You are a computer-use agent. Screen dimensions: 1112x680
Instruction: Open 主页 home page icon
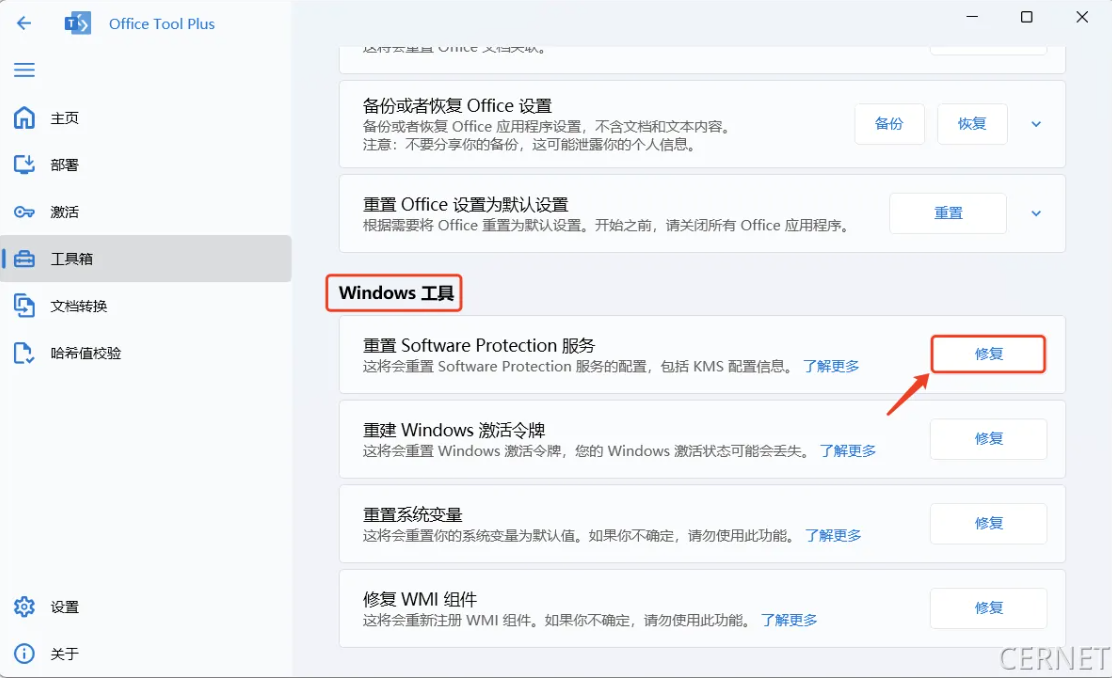point(24,118)
